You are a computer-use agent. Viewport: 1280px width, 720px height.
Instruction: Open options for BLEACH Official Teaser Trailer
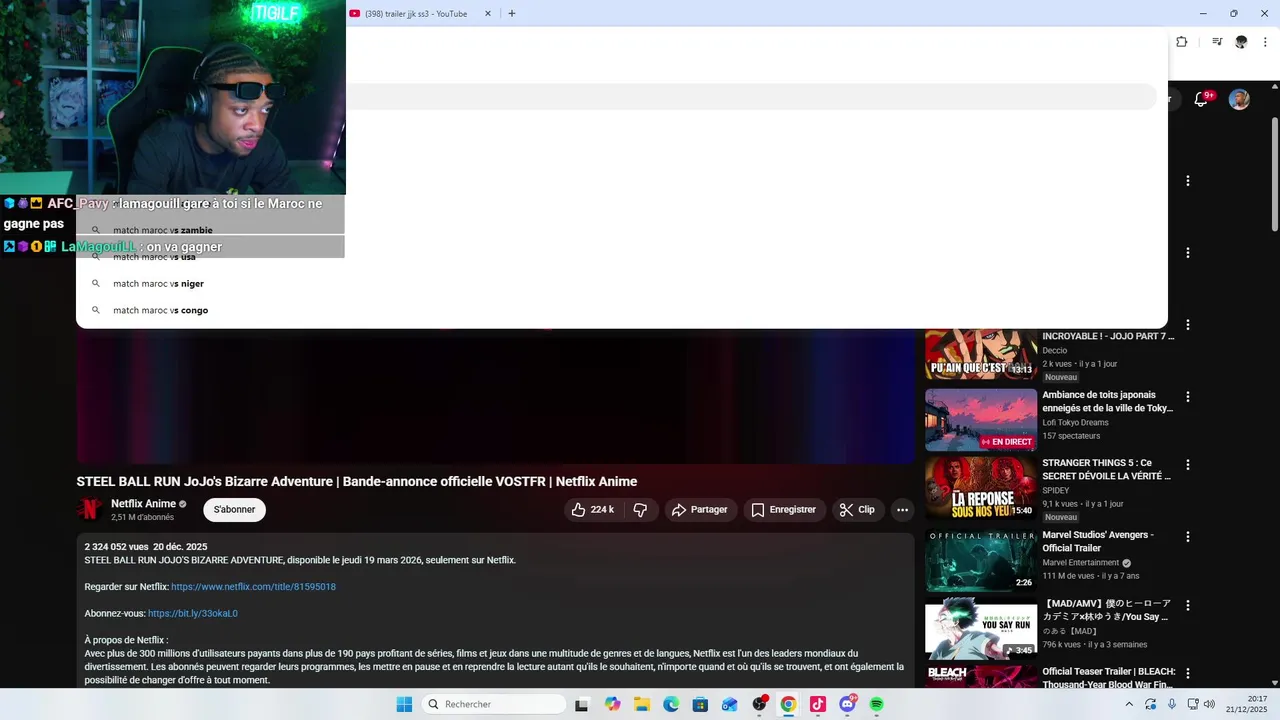coord(1188,675)
